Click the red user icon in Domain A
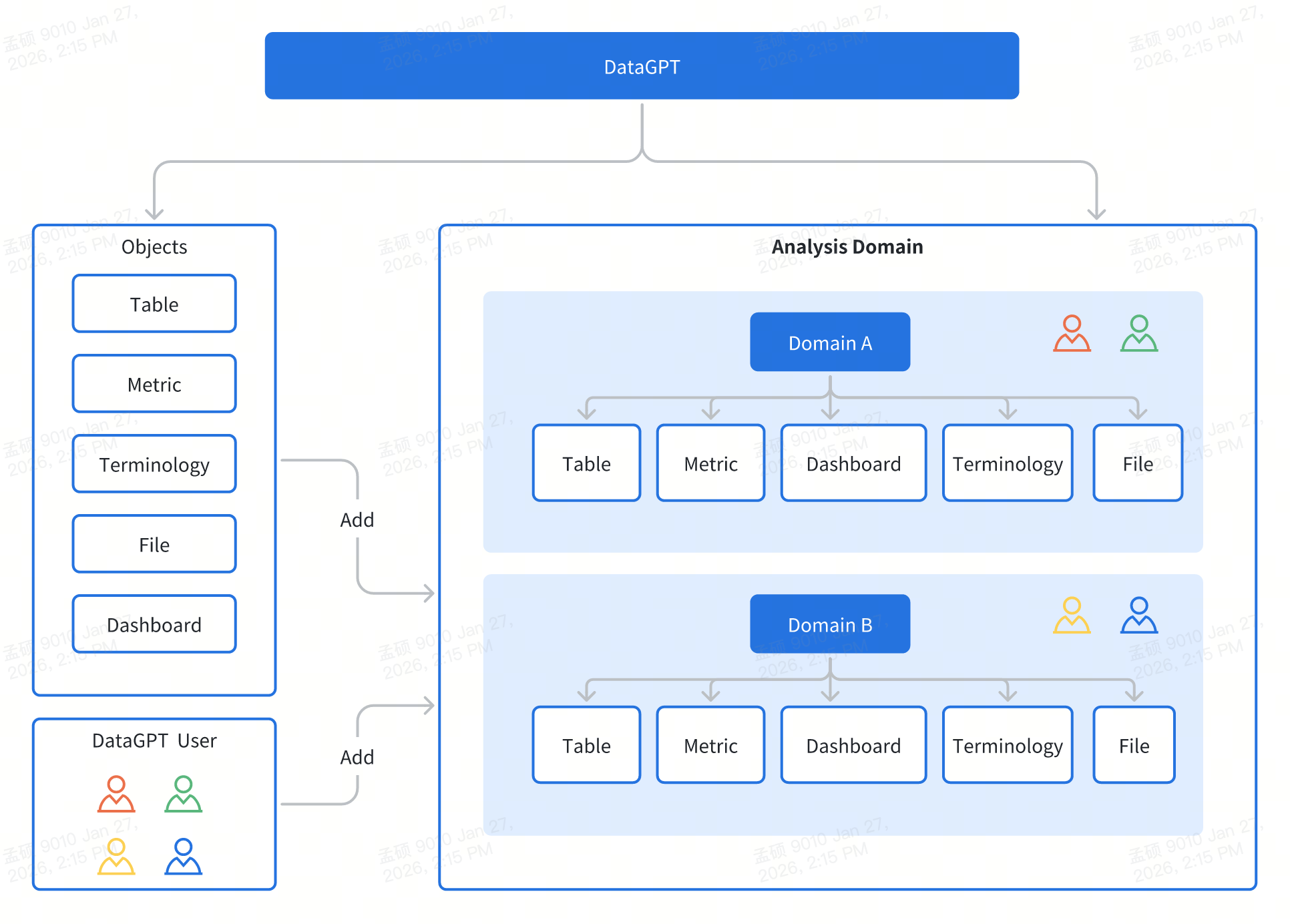Viewport: 1290px width, 924px height. click(1072, 333)
